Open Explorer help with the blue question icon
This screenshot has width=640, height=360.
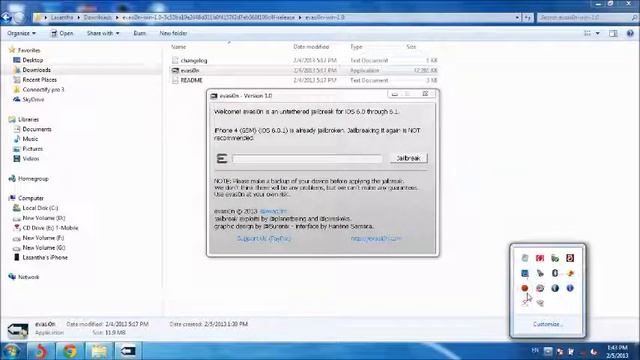click(630, 33)
